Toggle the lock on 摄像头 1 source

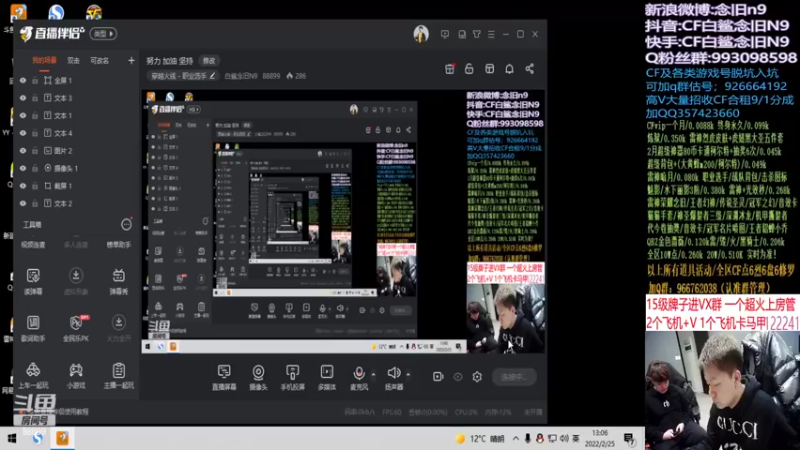[x=35, y=168]
